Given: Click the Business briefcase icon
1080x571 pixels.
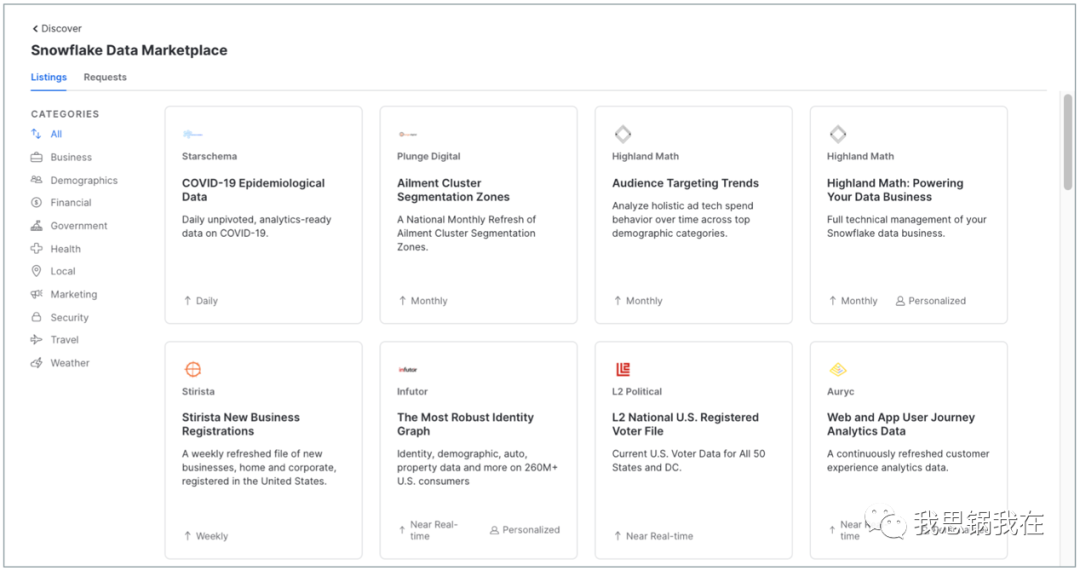Looking at the screenshot, I should pos(37,157).
